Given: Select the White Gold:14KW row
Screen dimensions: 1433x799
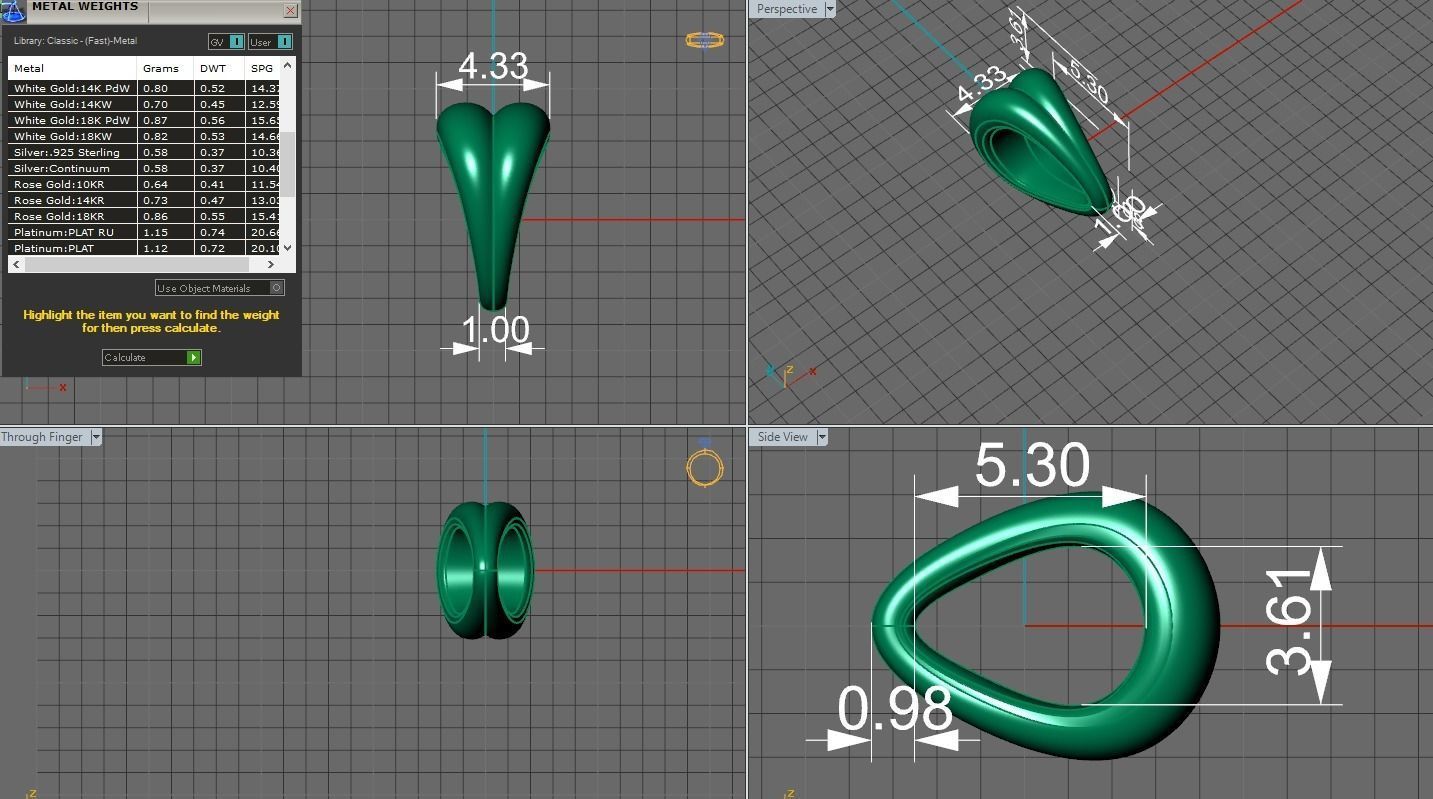Looking at the screenshot, I should [x=144, y=104].
